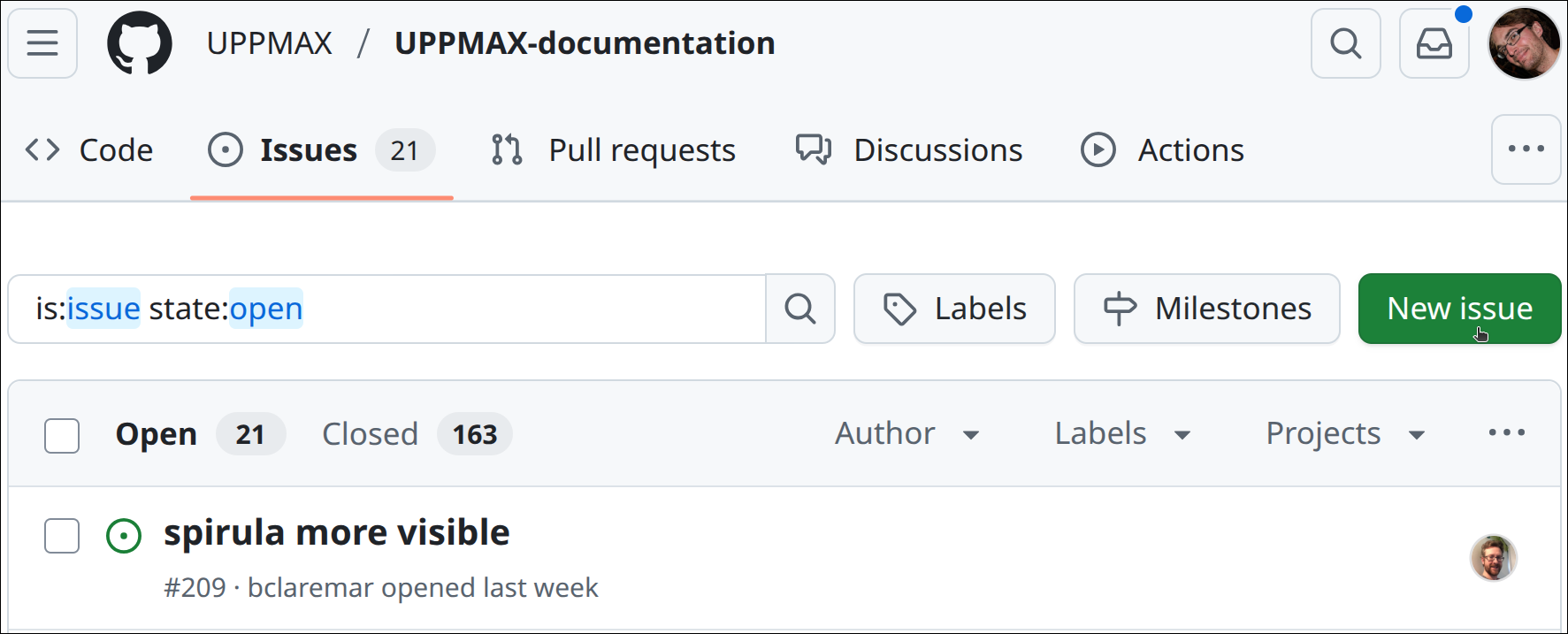Image resolution: width=1568 pixels, height=634 pixels.
Task: Click the New issue button
Action: (x=1459, y=309)
